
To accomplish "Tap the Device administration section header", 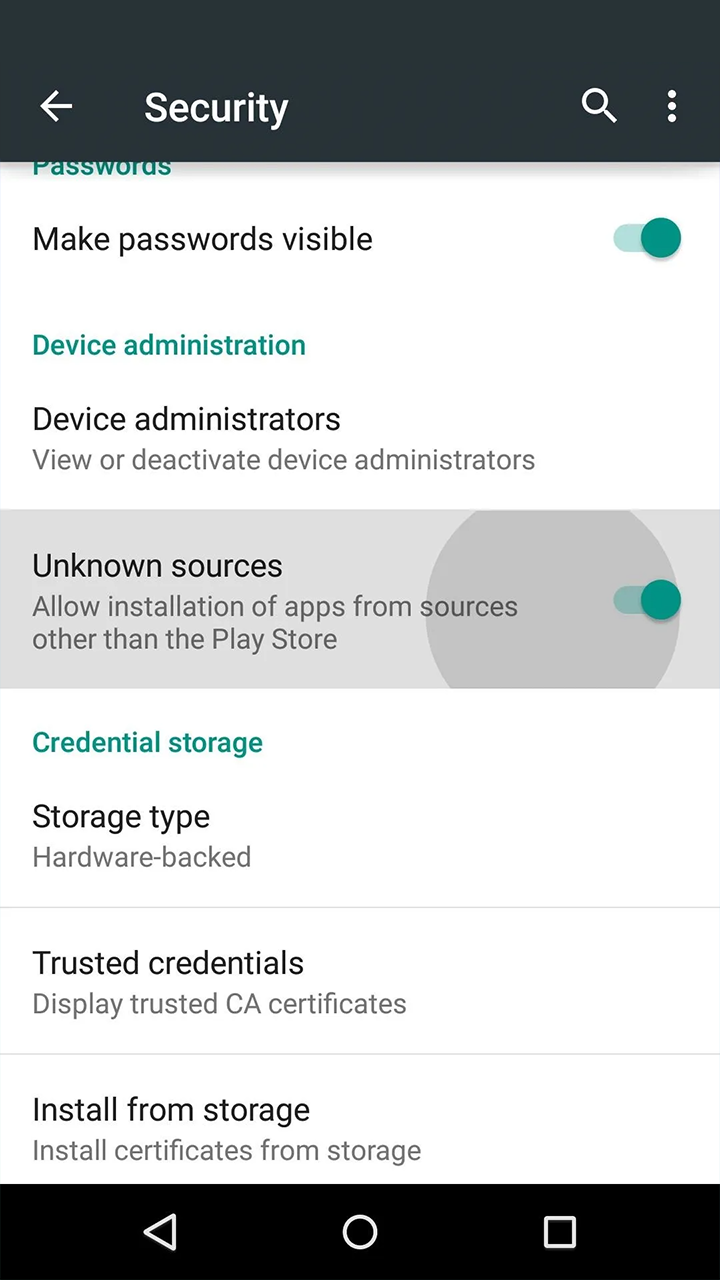I will click(169, 345).
